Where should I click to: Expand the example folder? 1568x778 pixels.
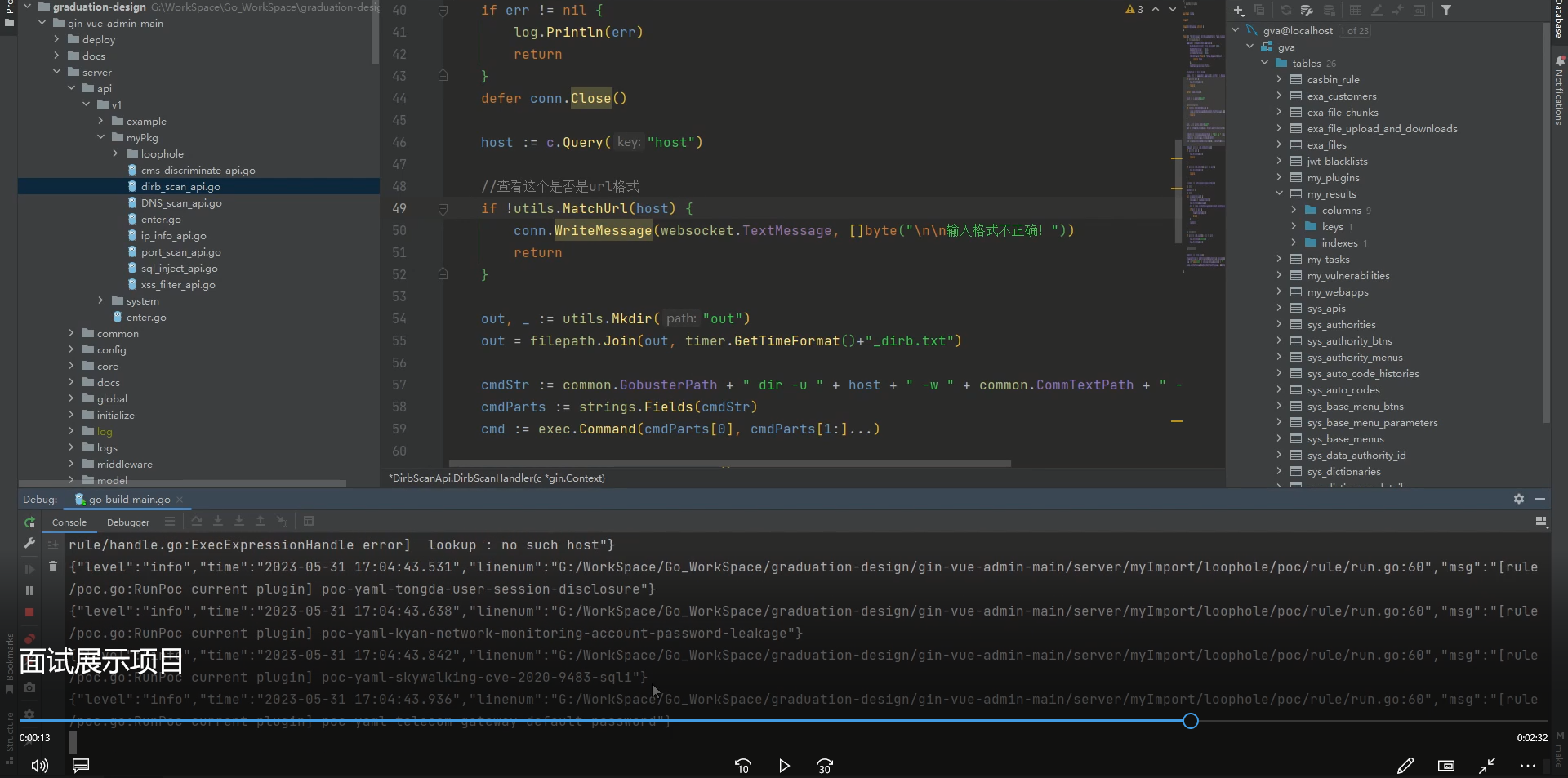pos(100,121)
